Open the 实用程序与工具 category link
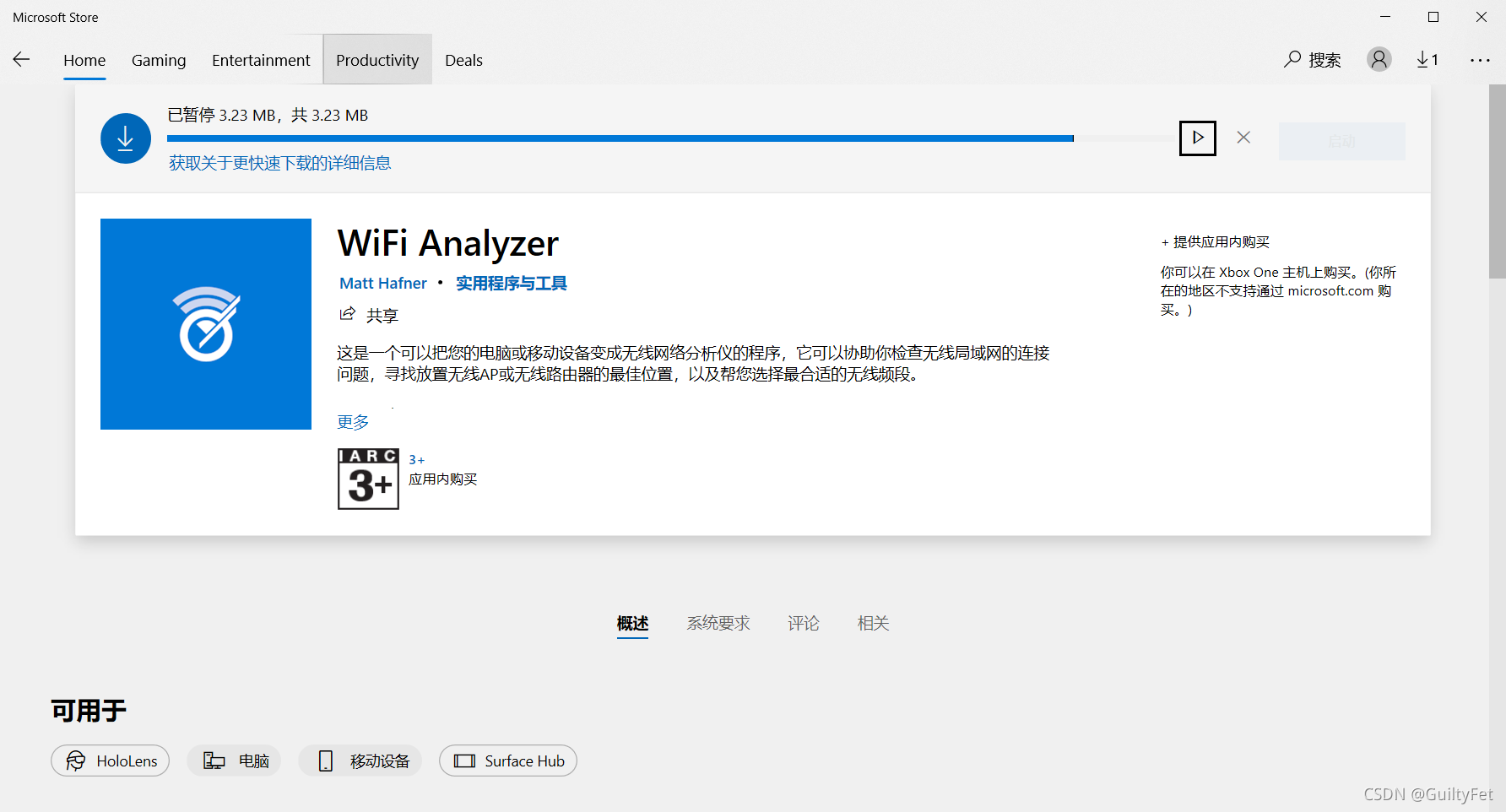 point(512,284)
